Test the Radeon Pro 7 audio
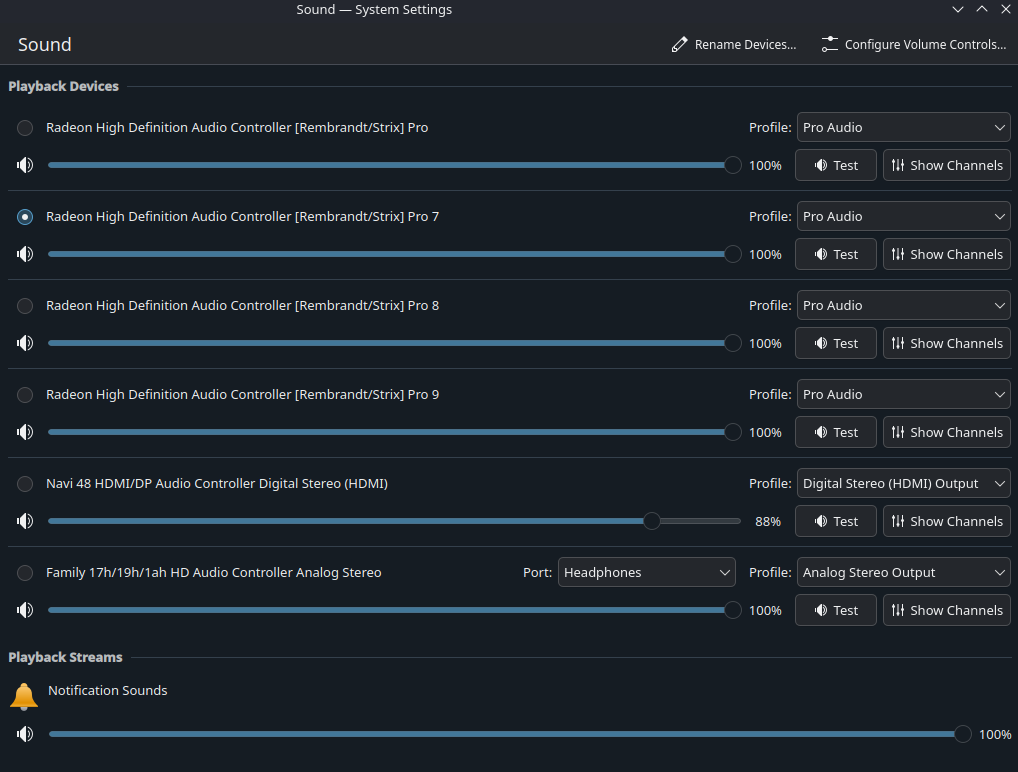Image resolution: width=1018 pixels, height=772 pixels. [836, 254]
